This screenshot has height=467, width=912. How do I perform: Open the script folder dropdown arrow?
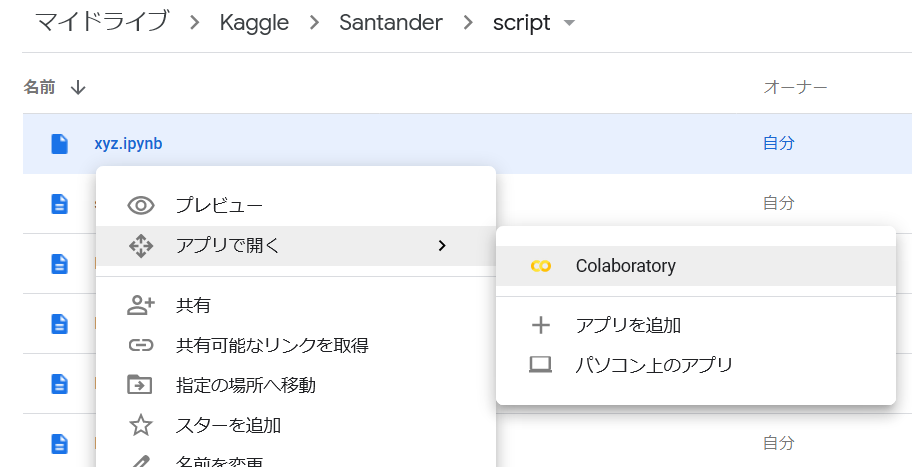(569, 23)
